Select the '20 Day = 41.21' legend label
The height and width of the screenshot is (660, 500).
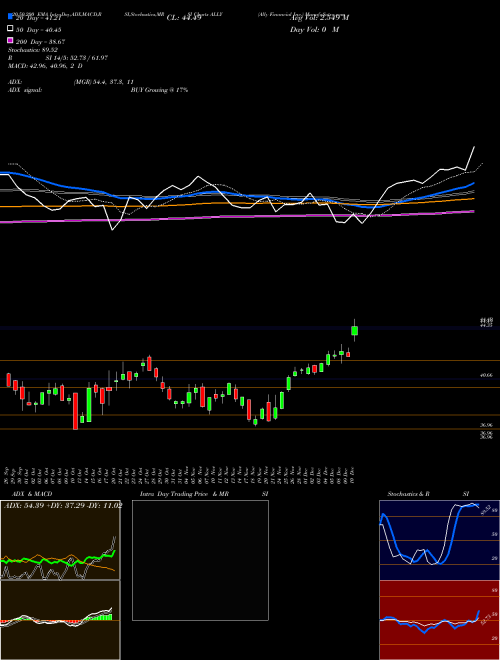tap(39, 18)
